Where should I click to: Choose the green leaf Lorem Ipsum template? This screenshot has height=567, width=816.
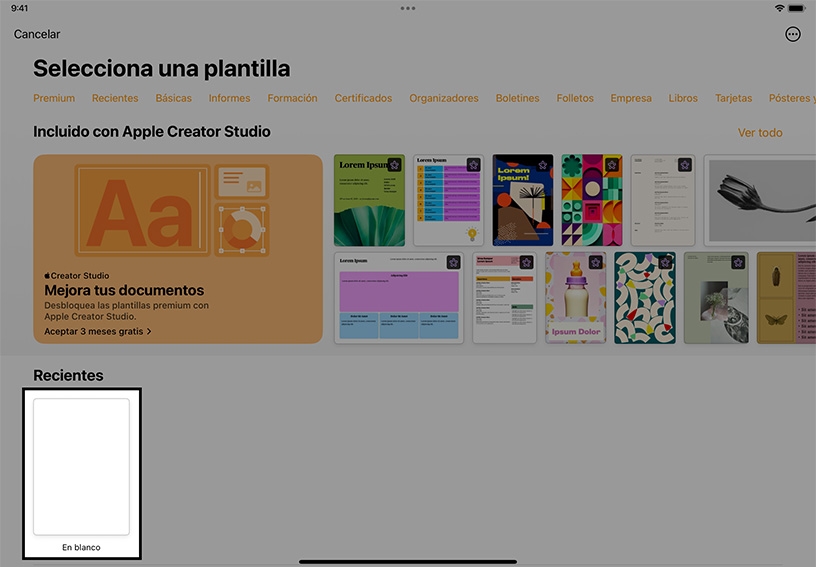pyautogui.click(x=369, y=200)
